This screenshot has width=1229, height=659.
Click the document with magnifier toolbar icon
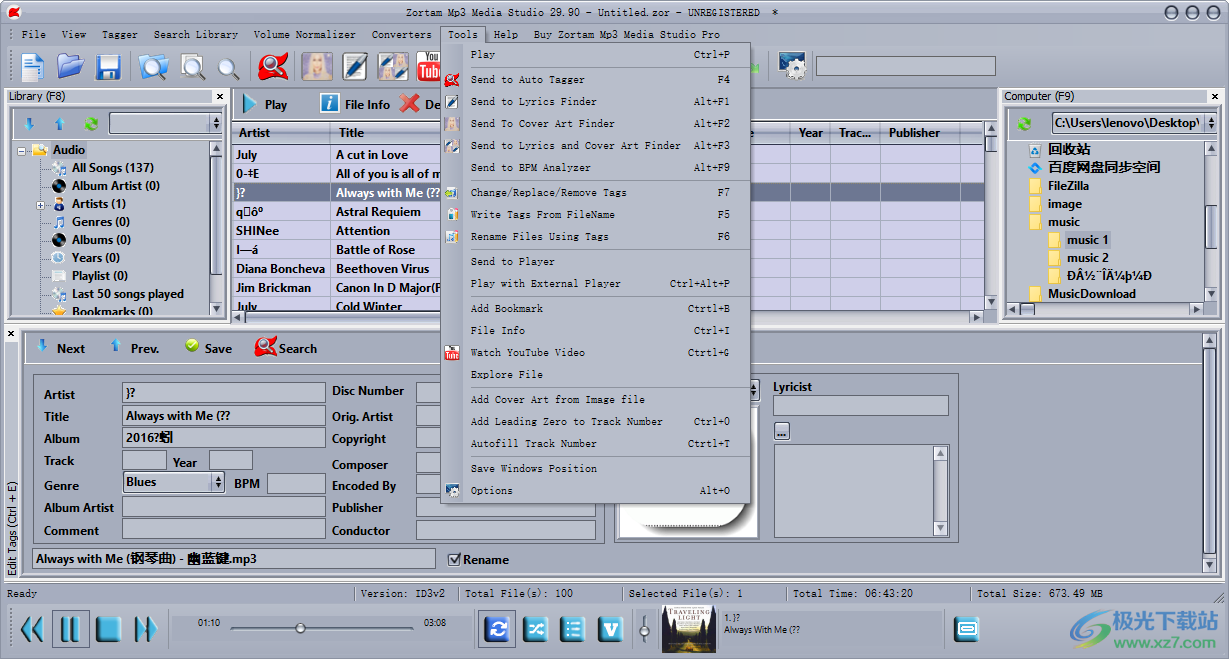pyautogui.click(x=192, y=67)
